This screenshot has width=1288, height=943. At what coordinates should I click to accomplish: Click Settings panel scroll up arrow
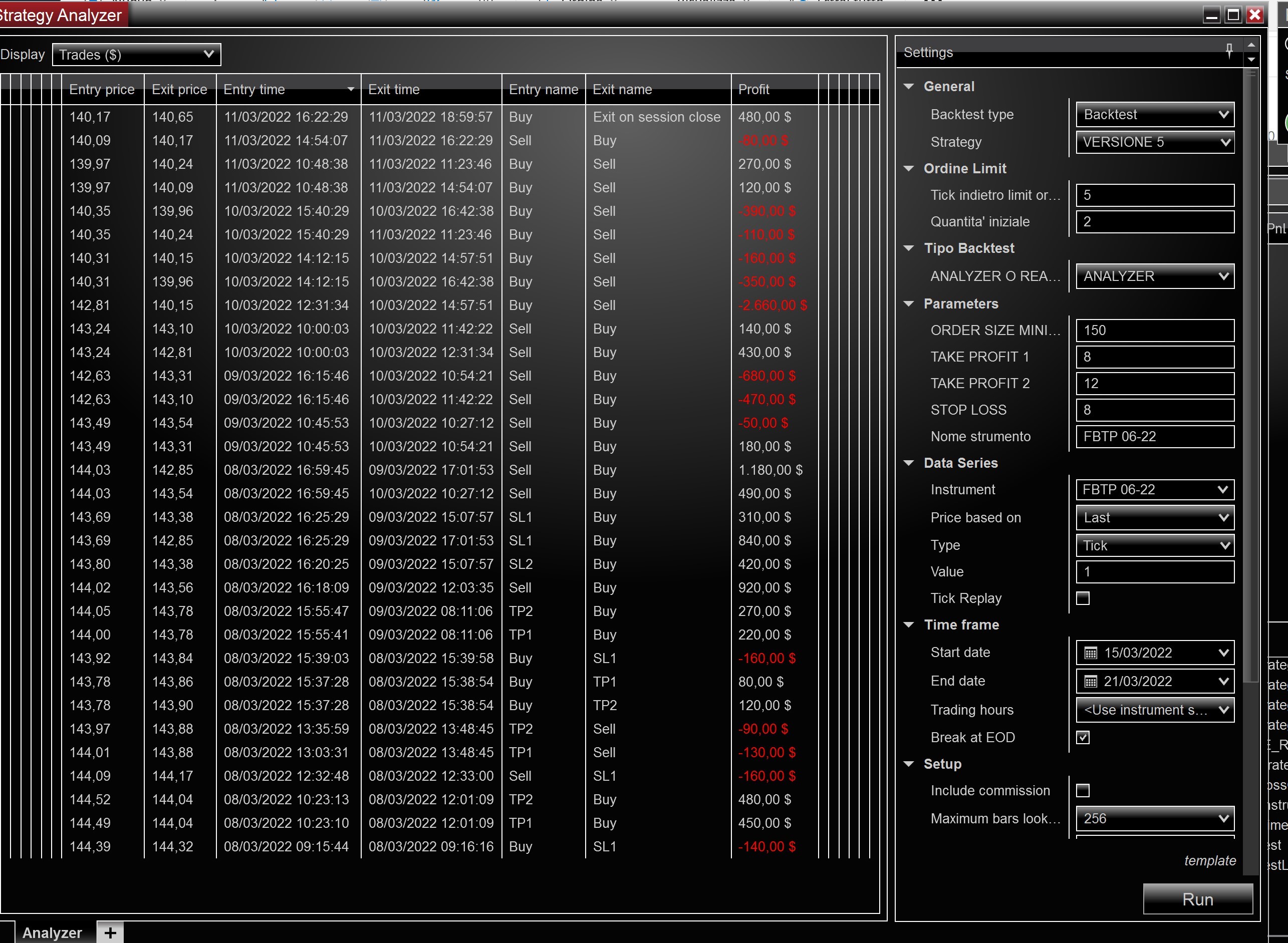pyautogui.click(x=1251, y=45)
